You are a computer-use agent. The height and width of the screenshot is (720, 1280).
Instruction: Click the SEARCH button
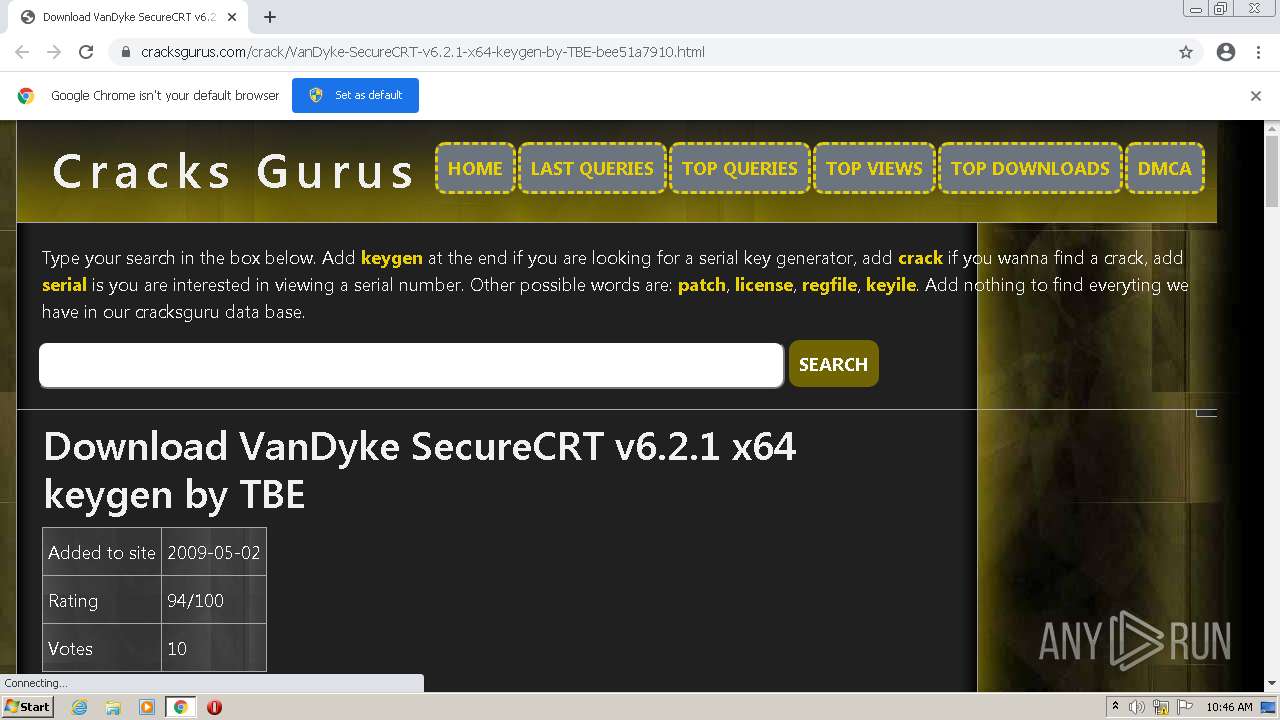[833, 364]
